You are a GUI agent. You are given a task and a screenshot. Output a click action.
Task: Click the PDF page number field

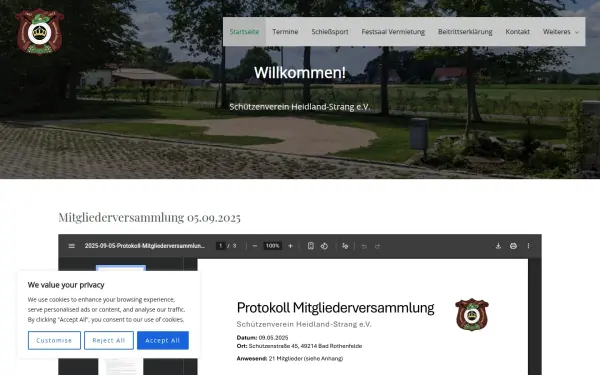[221, 246]
